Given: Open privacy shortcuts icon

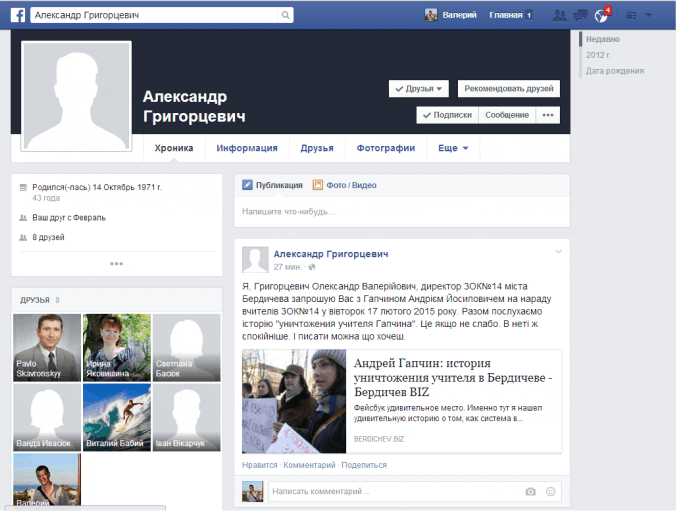Looking at the screenshot, I should tap(631, 16).
